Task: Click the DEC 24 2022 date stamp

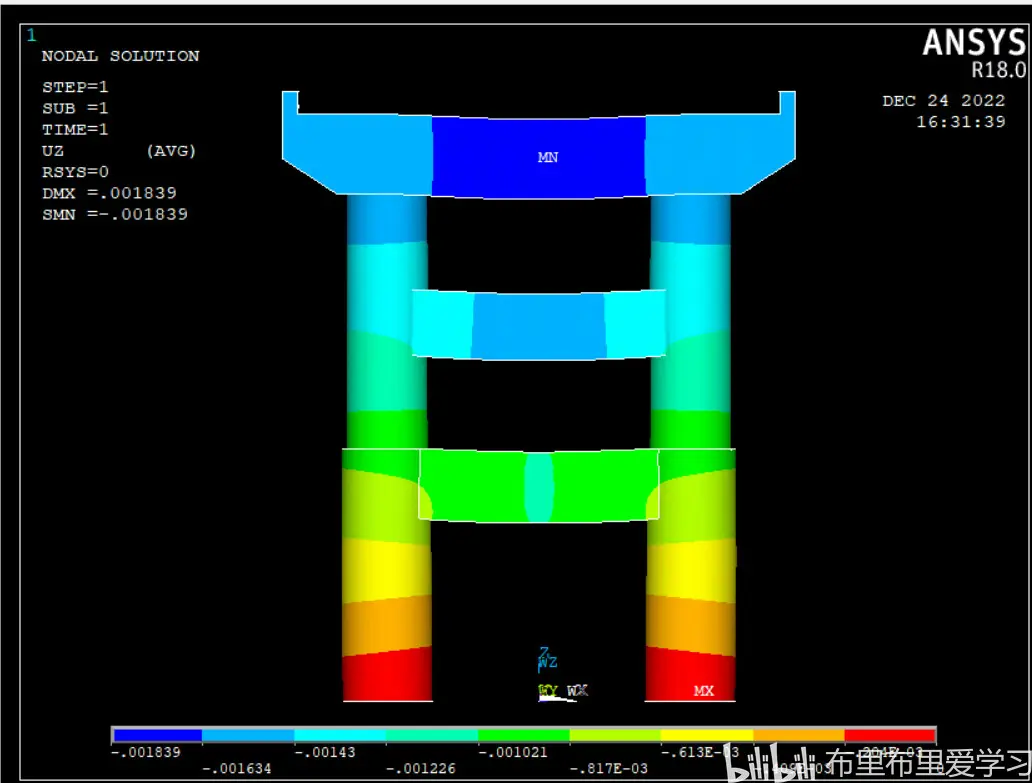Action: tap(943, 101)
